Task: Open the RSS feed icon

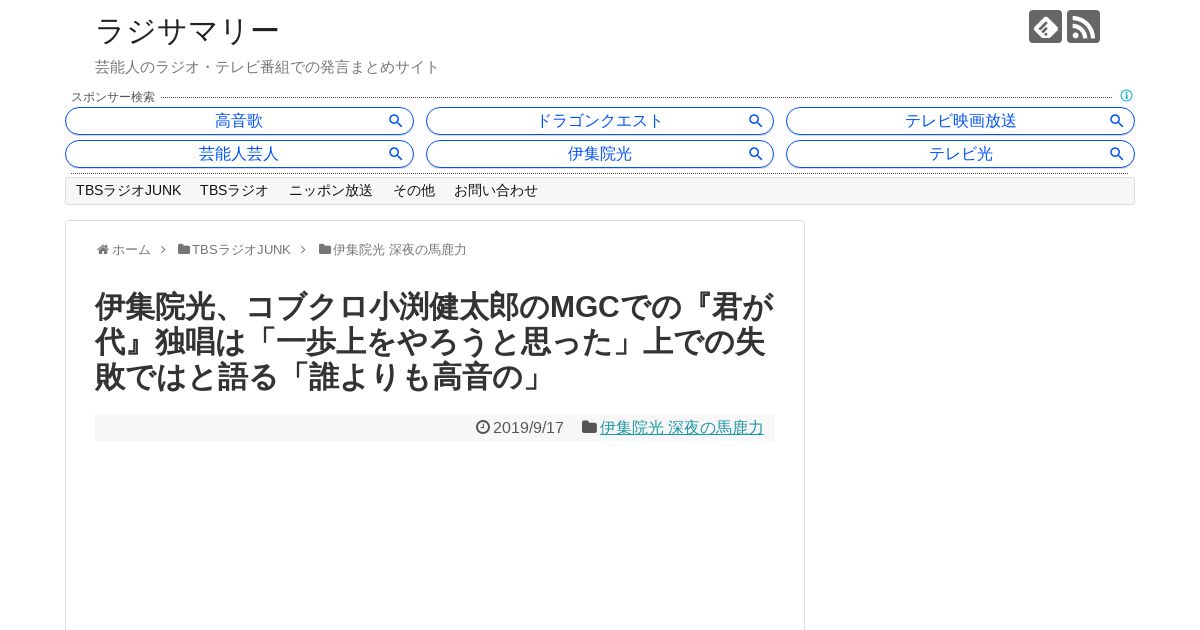Action: coord(1083,27)
